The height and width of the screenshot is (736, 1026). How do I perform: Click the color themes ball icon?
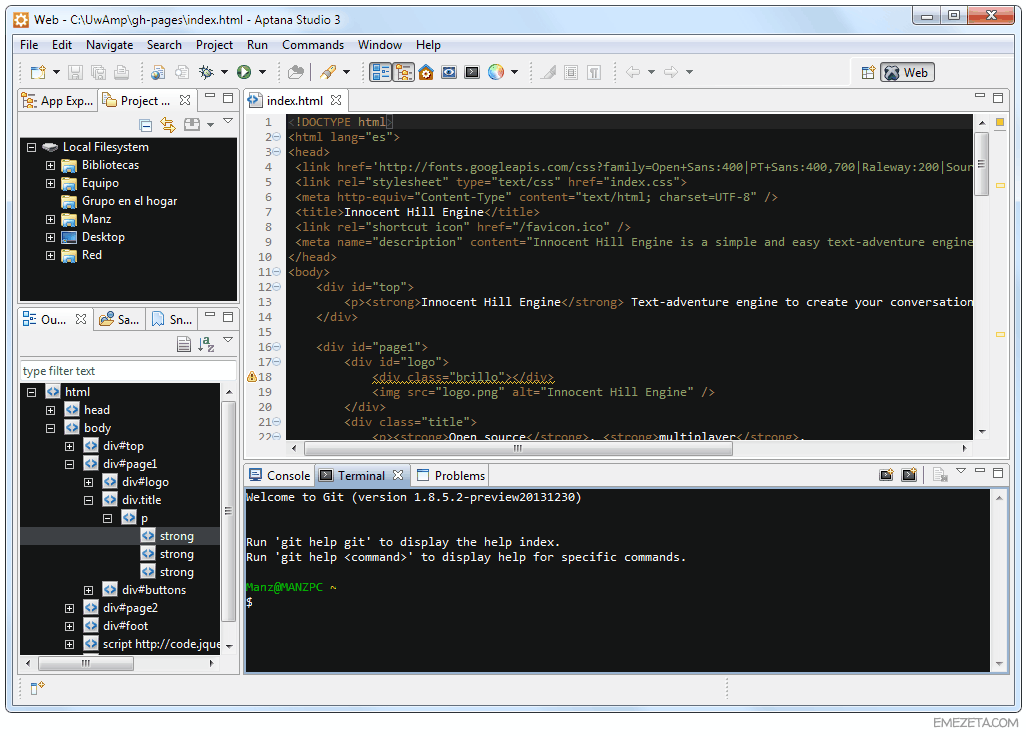coord(496,72)
